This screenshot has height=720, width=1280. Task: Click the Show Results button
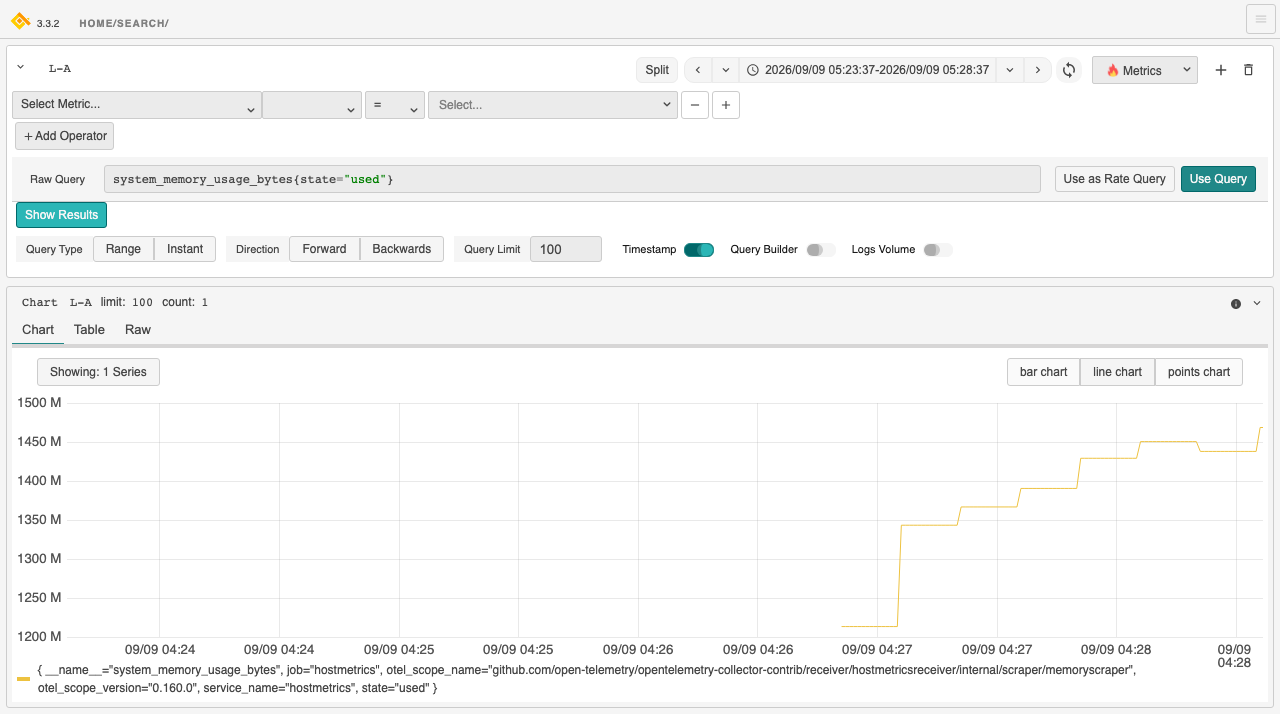pyautogui.click(x=61, y=215)
